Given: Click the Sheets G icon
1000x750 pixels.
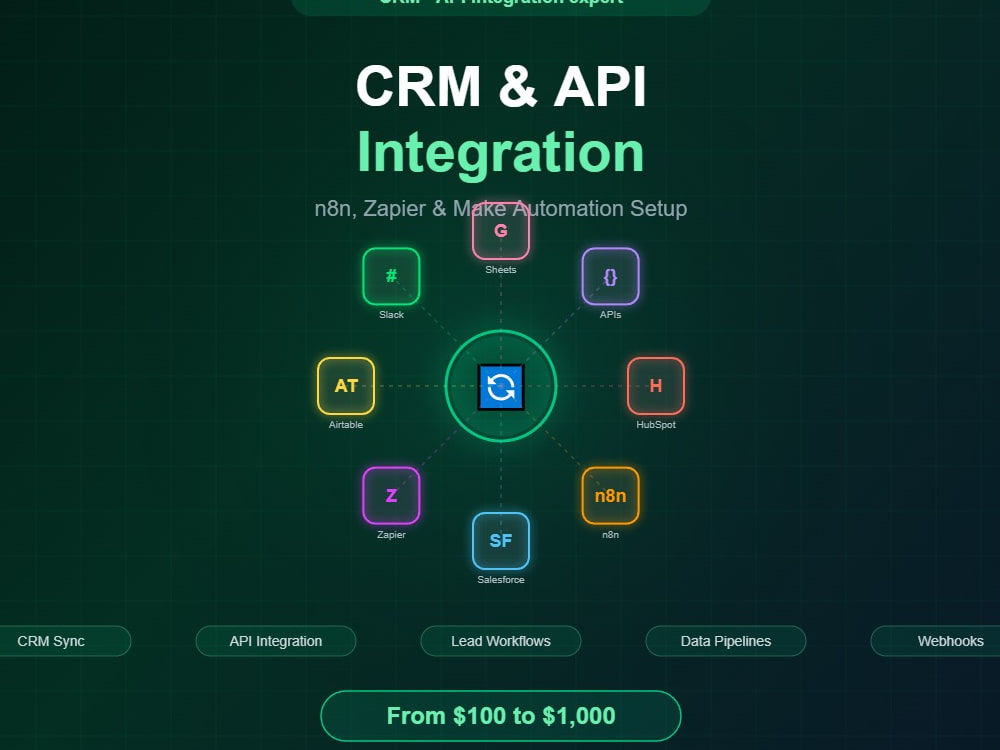Looking at the screenshot, I should coord(501,231).
